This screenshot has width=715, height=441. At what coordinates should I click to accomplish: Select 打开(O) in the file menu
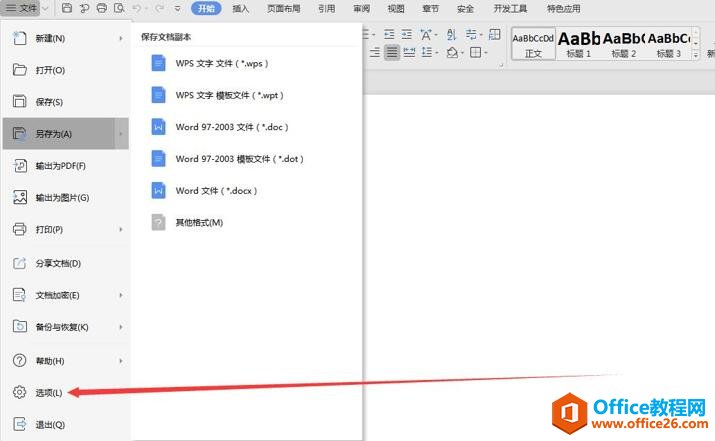(x=66, y=70)
